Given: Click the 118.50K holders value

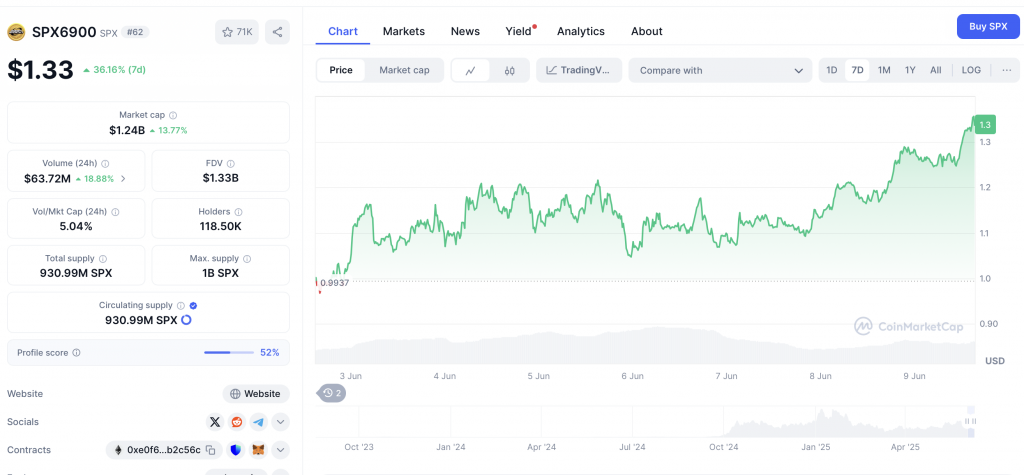Looking at the screenshot, I should (220, 226).
